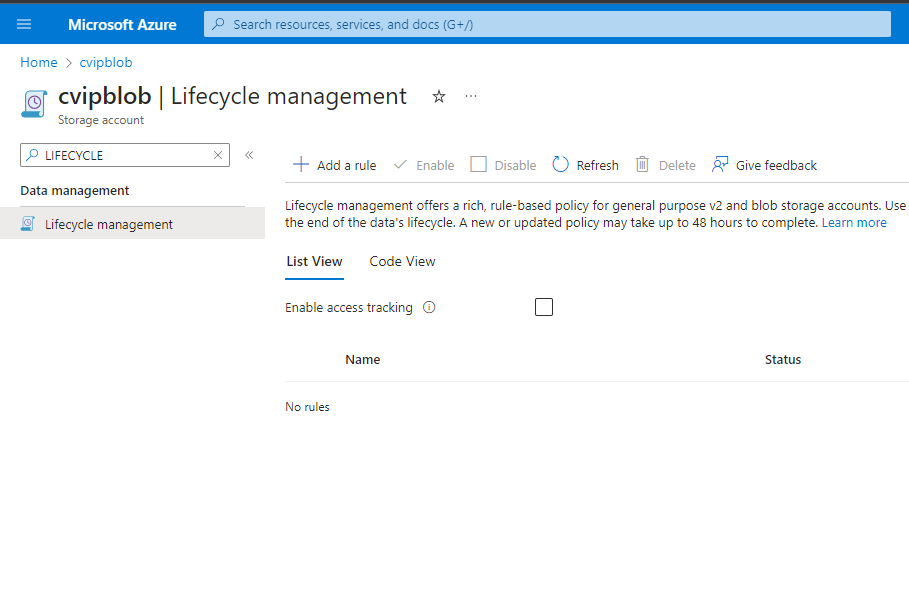The width and height of the screenshot is (909, 603).
Task: Clear the sidebar search with the X
Action: pyautogui.click(x=218, y=155)
